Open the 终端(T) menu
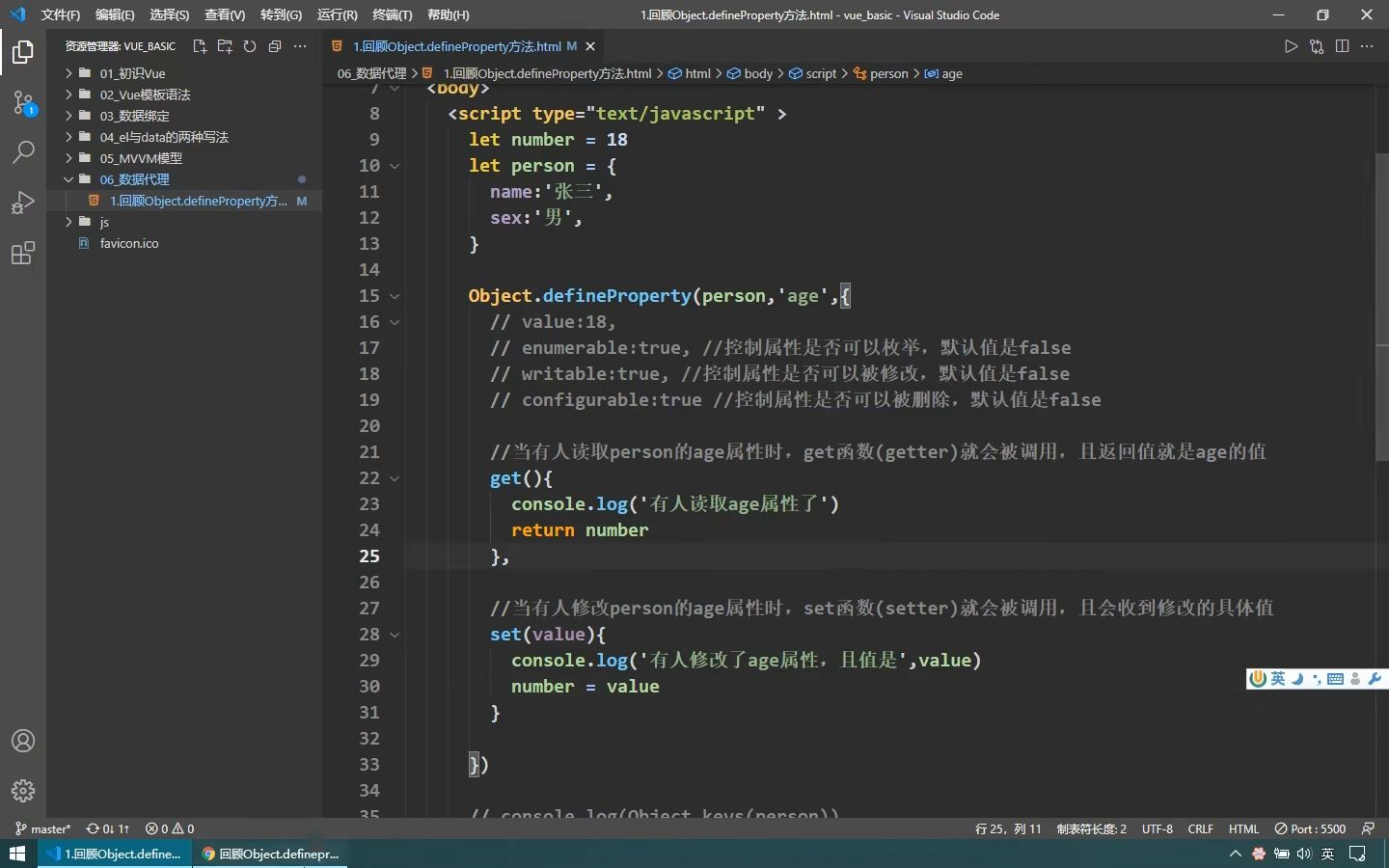This screenshot has height=868, width=1389. tap(392, 14)
